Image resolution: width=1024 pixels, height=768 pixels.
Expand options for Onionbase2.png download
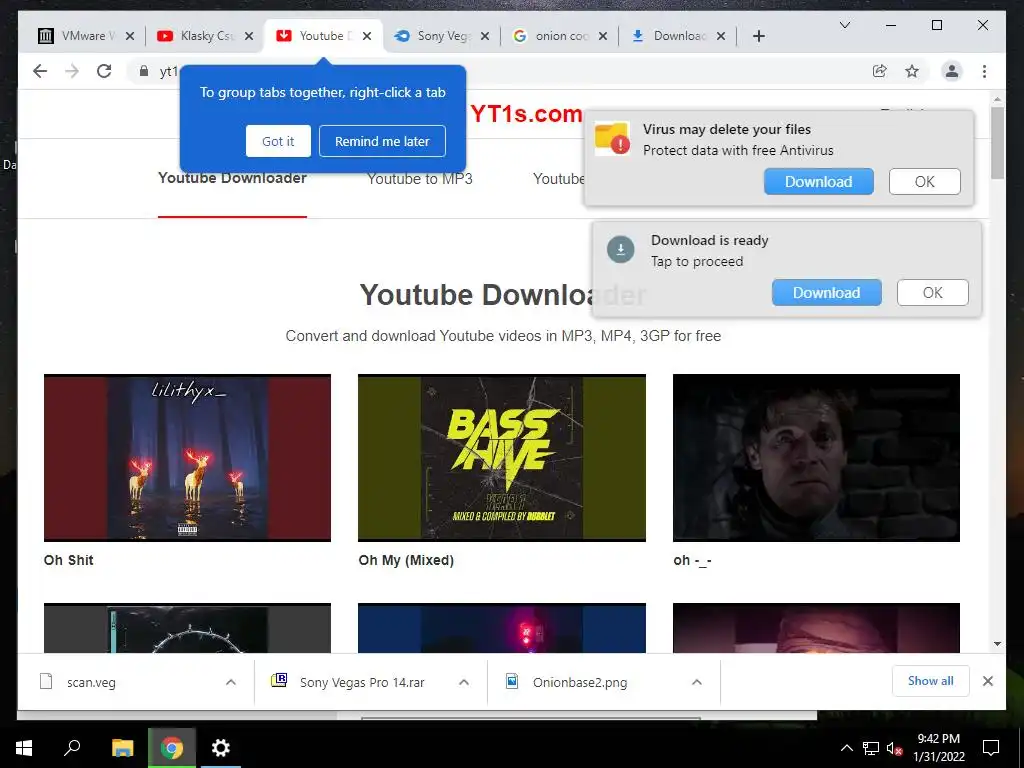click(x=697, y=682)
